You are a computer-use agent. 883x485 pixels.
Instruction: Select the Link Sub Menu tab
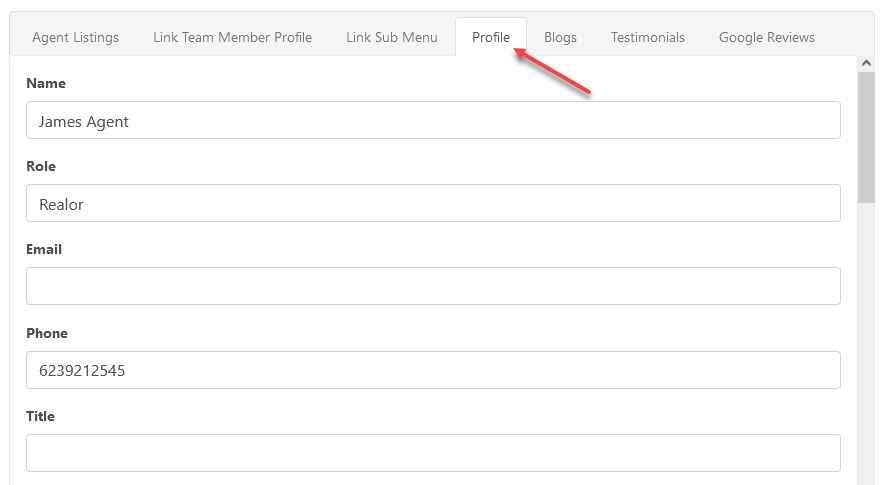(391, 37)
